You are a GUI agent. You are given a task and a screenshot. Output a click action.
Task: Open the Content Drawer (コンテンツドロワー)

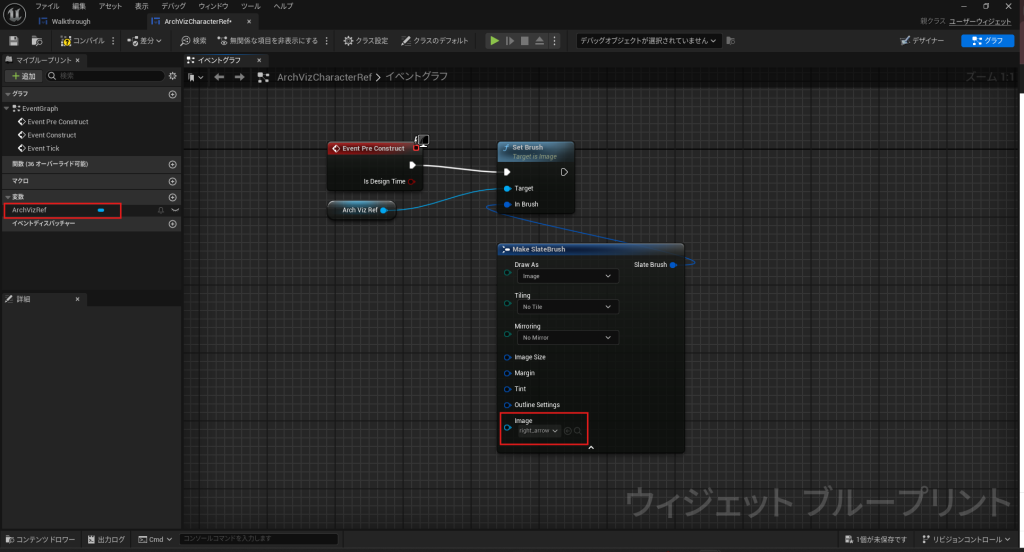(40, 540)
